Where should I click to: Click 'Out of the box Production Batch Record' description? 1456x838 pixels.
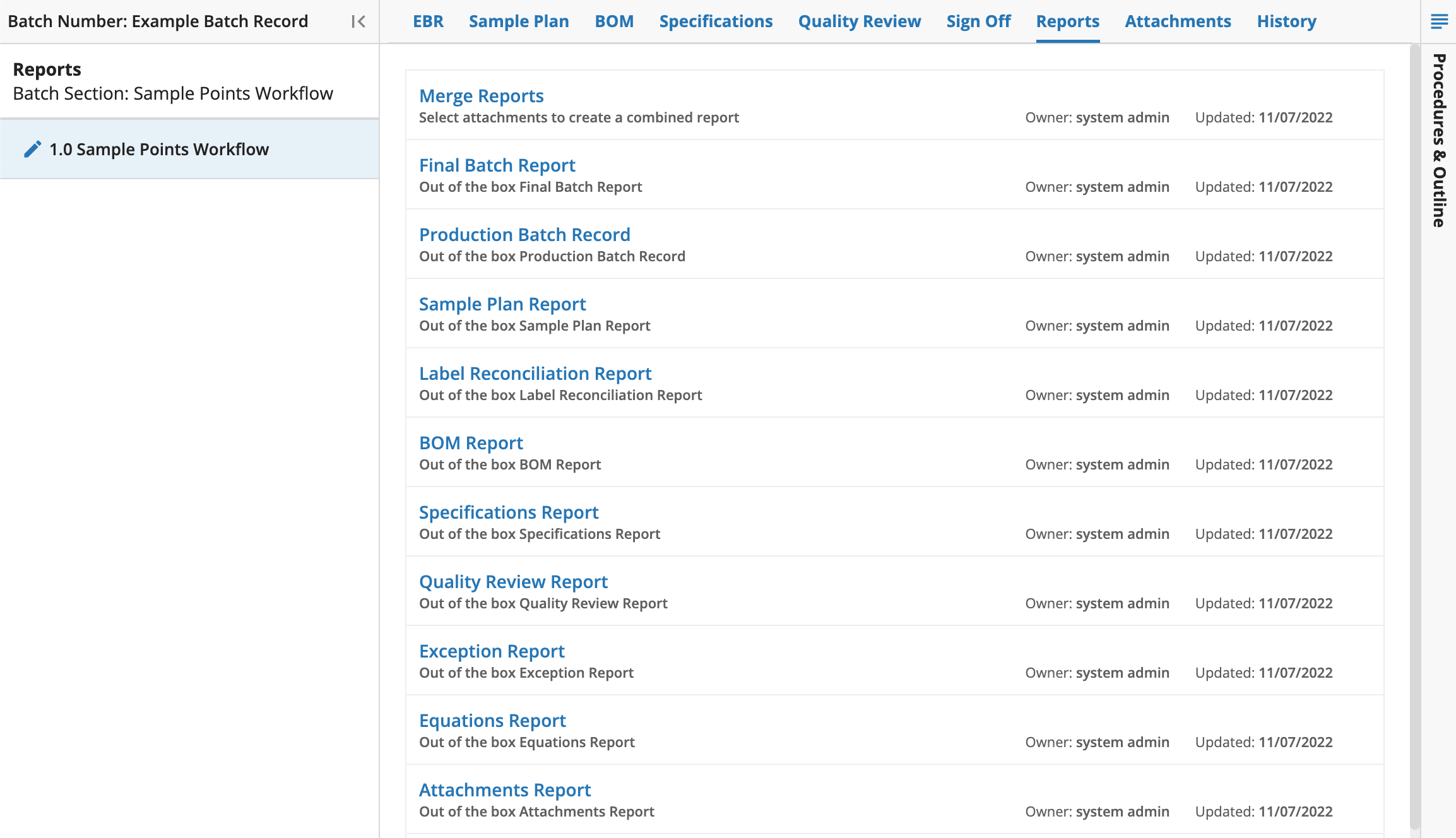552,256
